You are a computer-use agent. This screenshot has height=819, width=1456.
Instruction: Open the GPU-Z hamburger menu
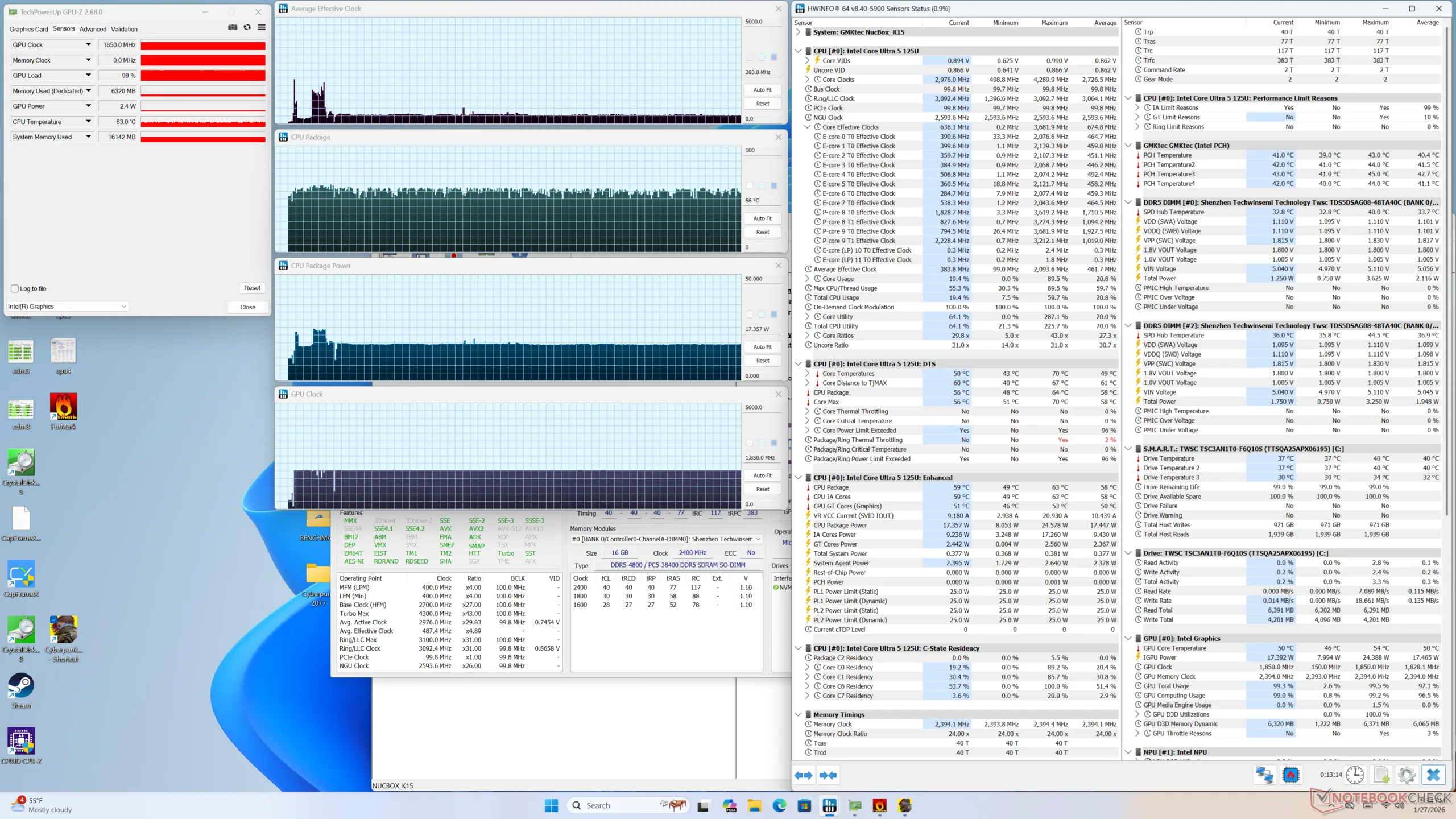pos(262,27)
